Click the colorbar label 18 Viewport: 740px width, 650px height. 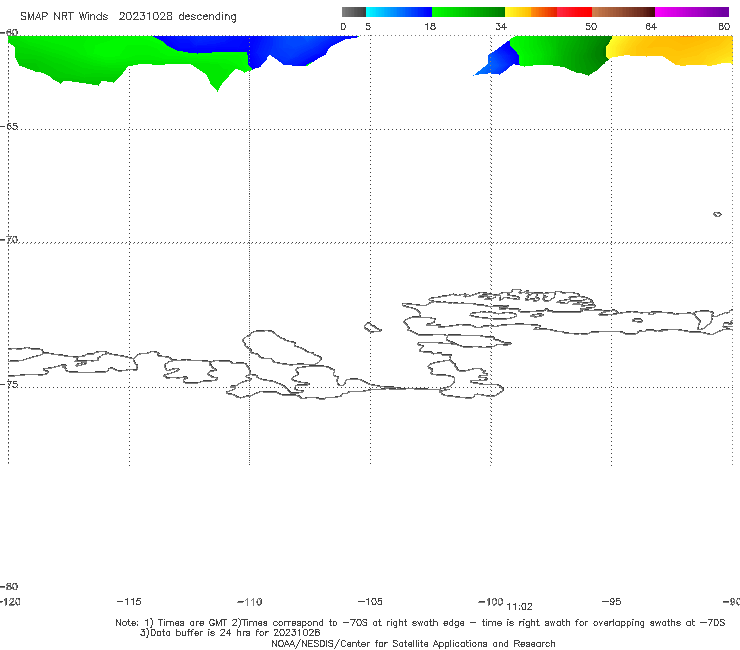click(x=430, y=27)
